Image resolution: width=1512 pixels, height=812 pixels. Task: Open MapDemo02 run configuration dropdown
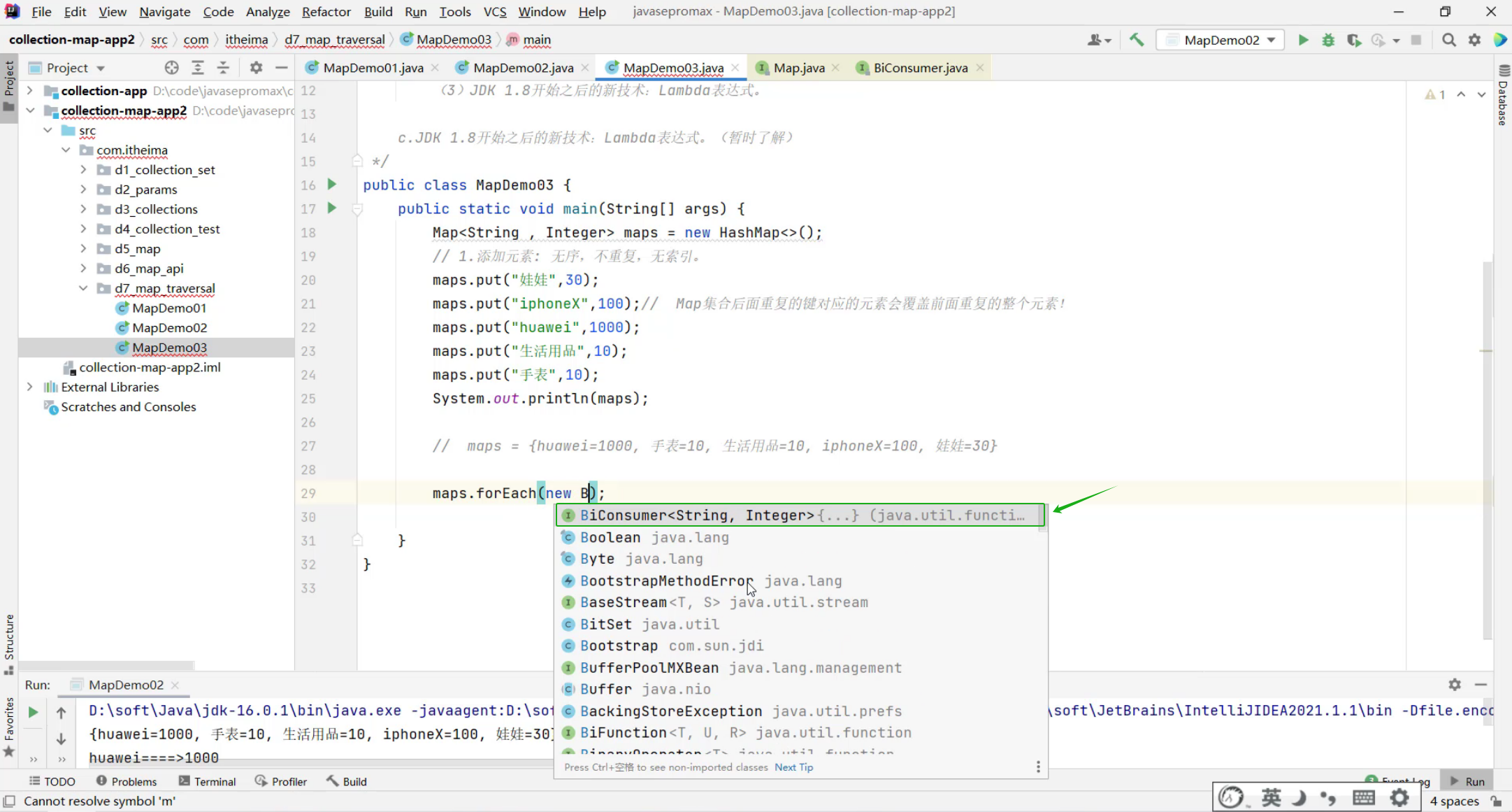click(x=1221, y=40)
